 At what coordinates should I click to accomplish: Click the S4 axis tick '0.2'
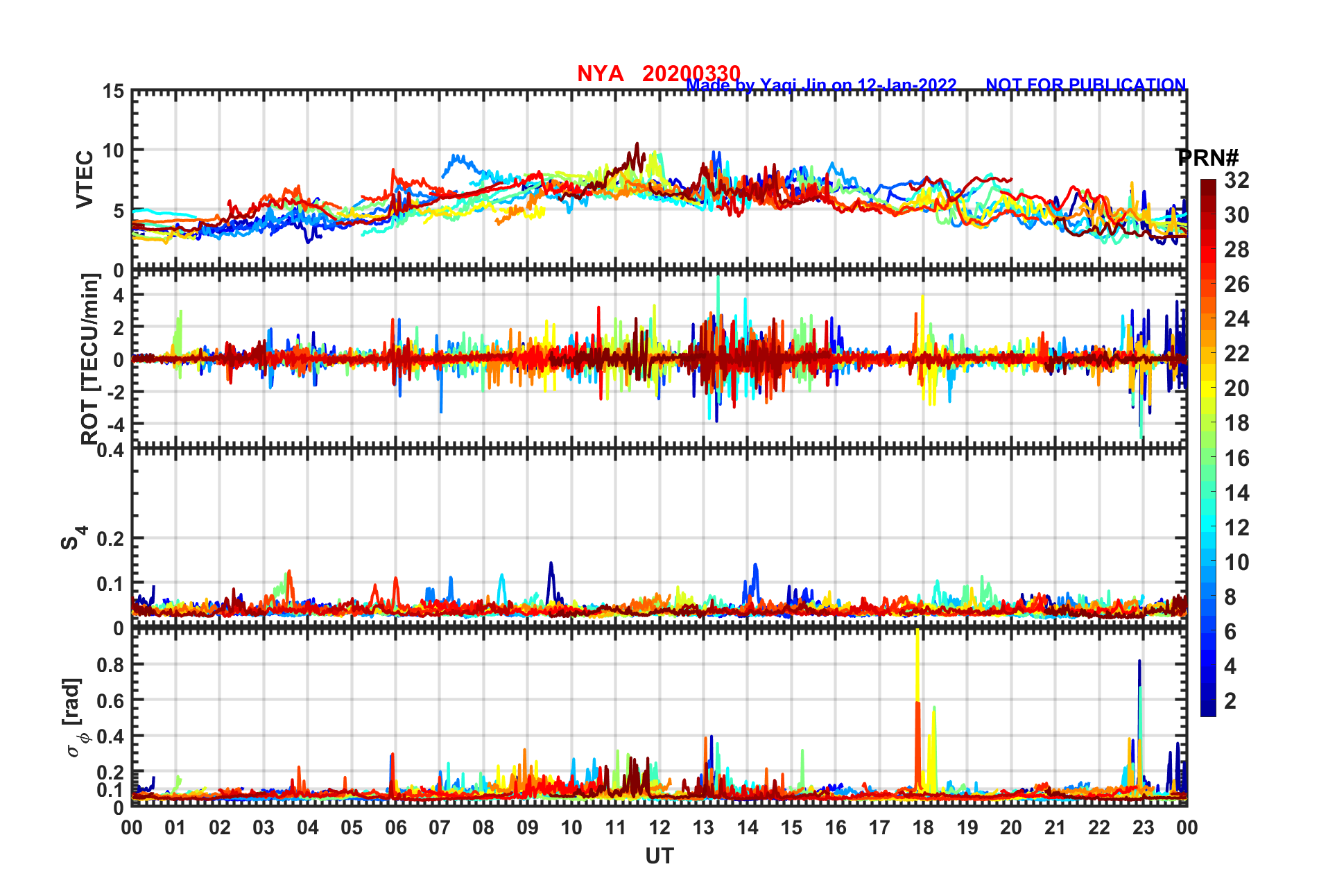111,539
